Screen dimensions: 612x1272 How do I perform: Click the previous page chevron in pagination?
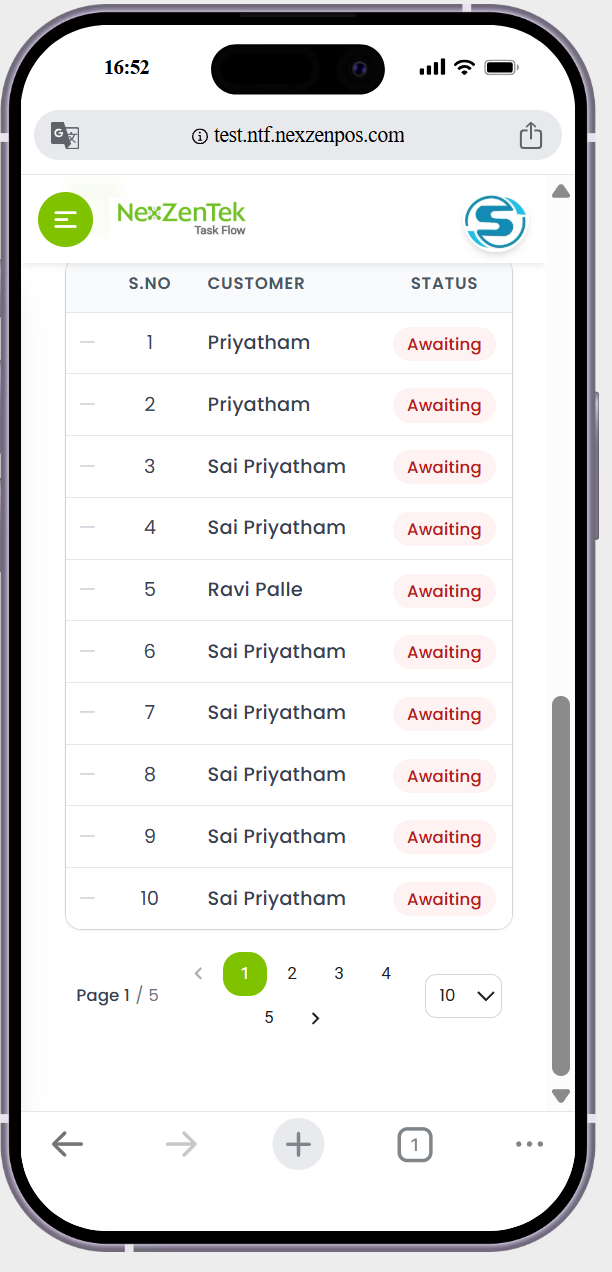point(198,972)
